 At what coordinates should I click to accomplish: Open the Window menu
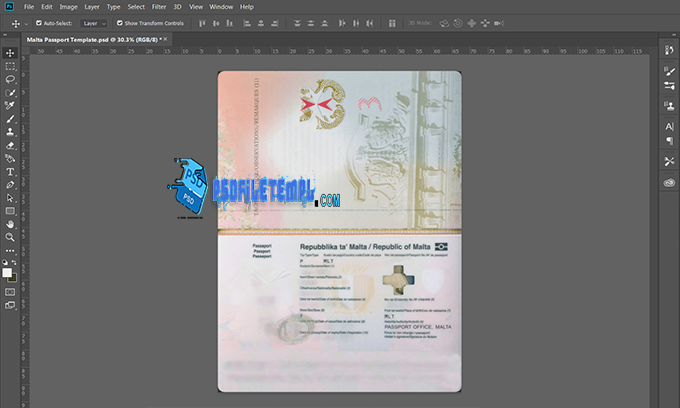(x=221, y=7)
